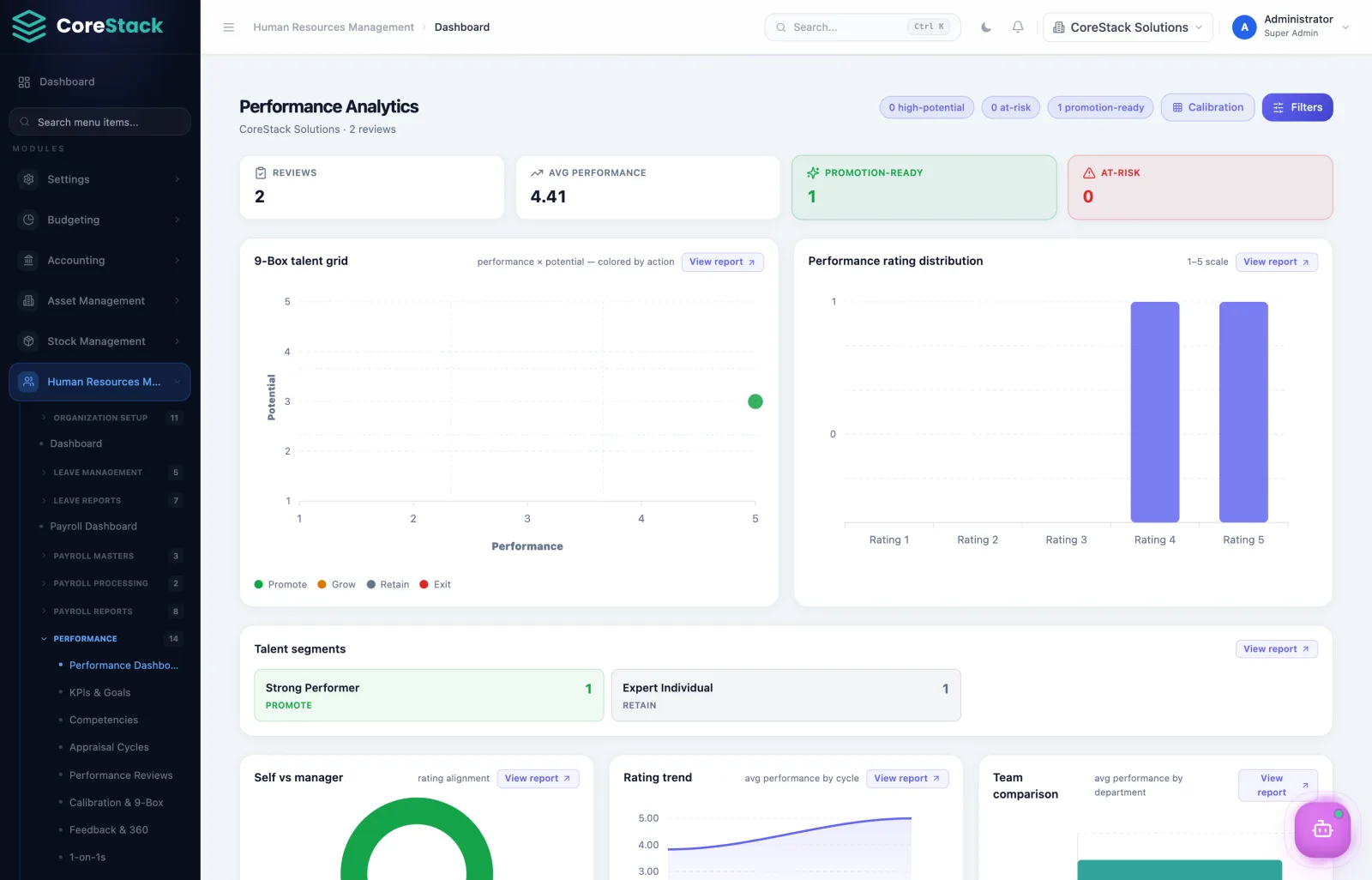Viewport: 1372px width, 880px height.
Task: Toggle the Promote legend item
Action: click(280, 585)
